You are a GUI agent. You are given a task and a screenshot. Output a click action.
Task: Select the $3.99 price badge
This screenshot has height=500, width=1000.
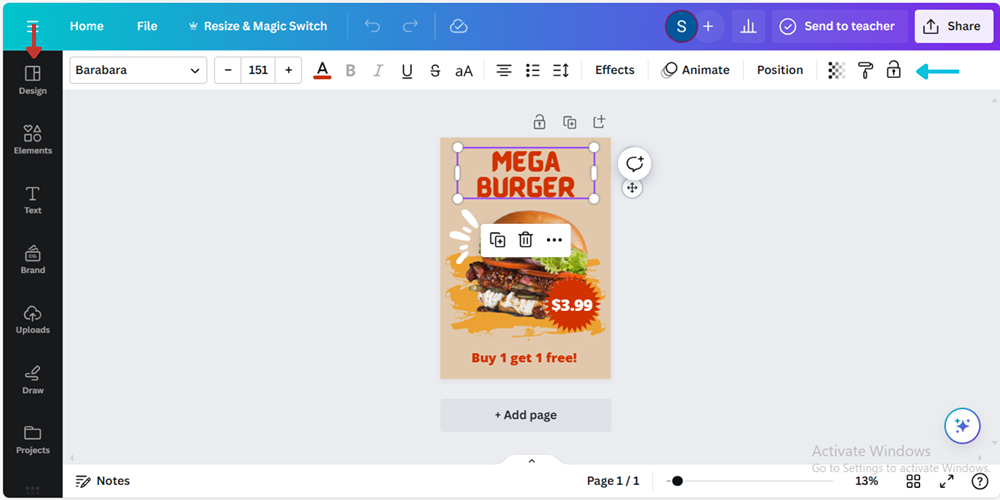572,305
